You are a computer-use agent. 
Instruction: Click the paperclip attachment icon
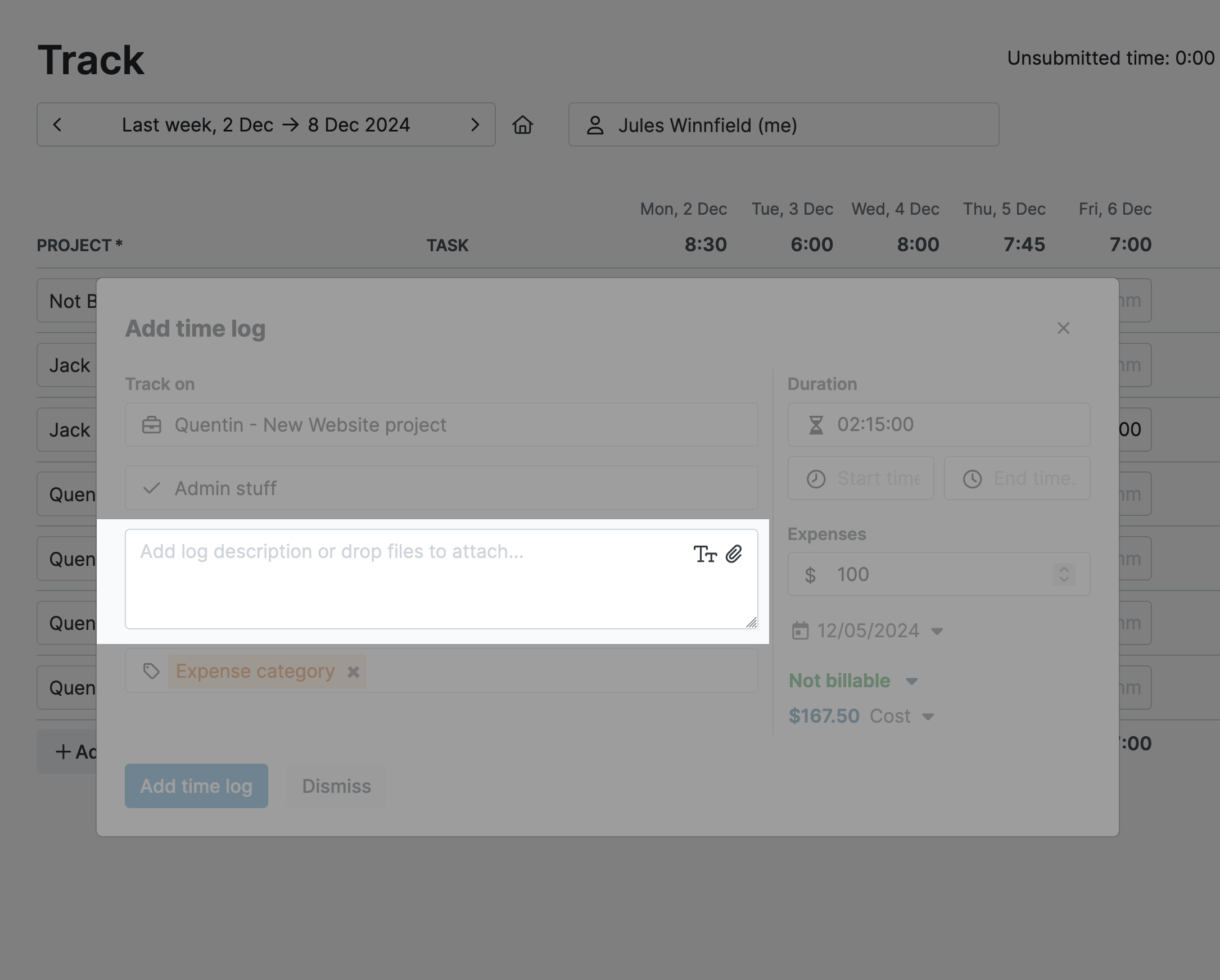735,555
